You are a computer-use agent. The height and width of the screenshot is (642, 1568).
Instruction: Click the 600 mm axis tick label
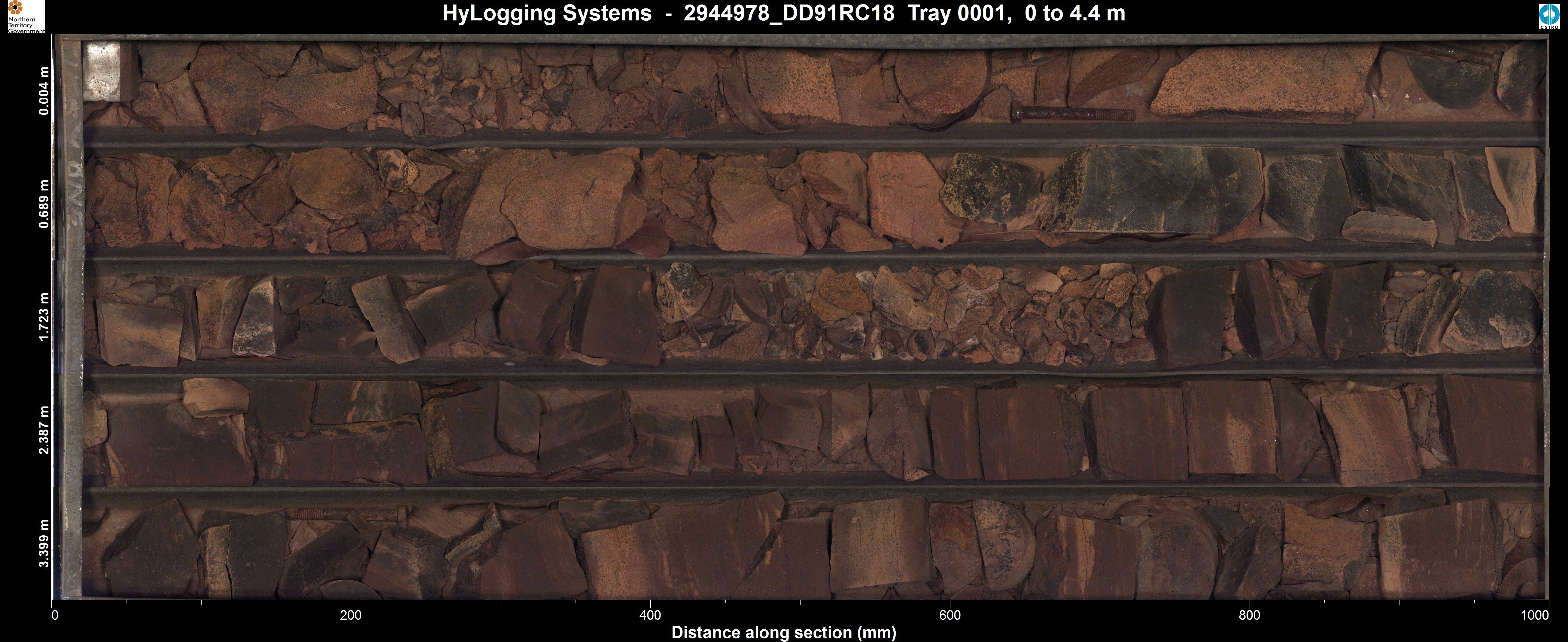tap(950, 615)
